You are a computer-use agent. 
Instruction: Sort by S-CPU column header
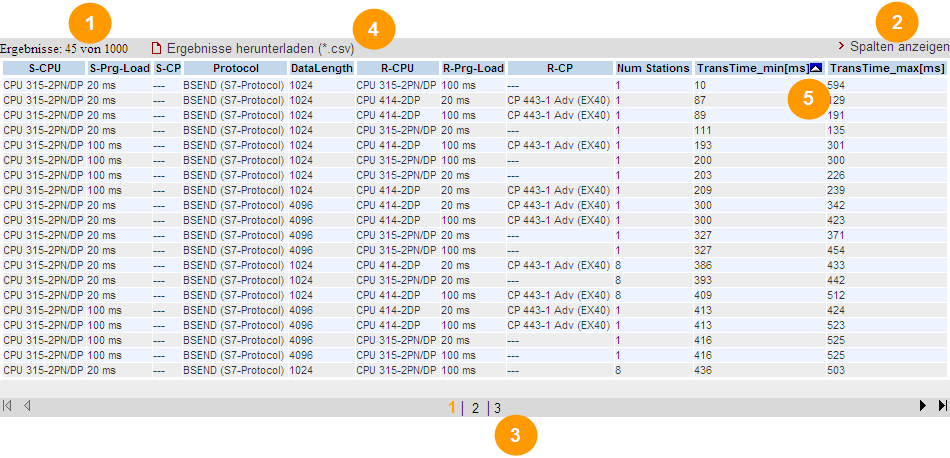pyautogui.click(x=44, y=68)
